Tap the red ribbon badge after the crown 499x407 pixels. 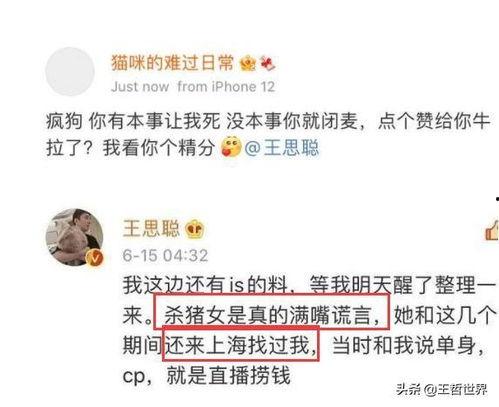point(268,63)
